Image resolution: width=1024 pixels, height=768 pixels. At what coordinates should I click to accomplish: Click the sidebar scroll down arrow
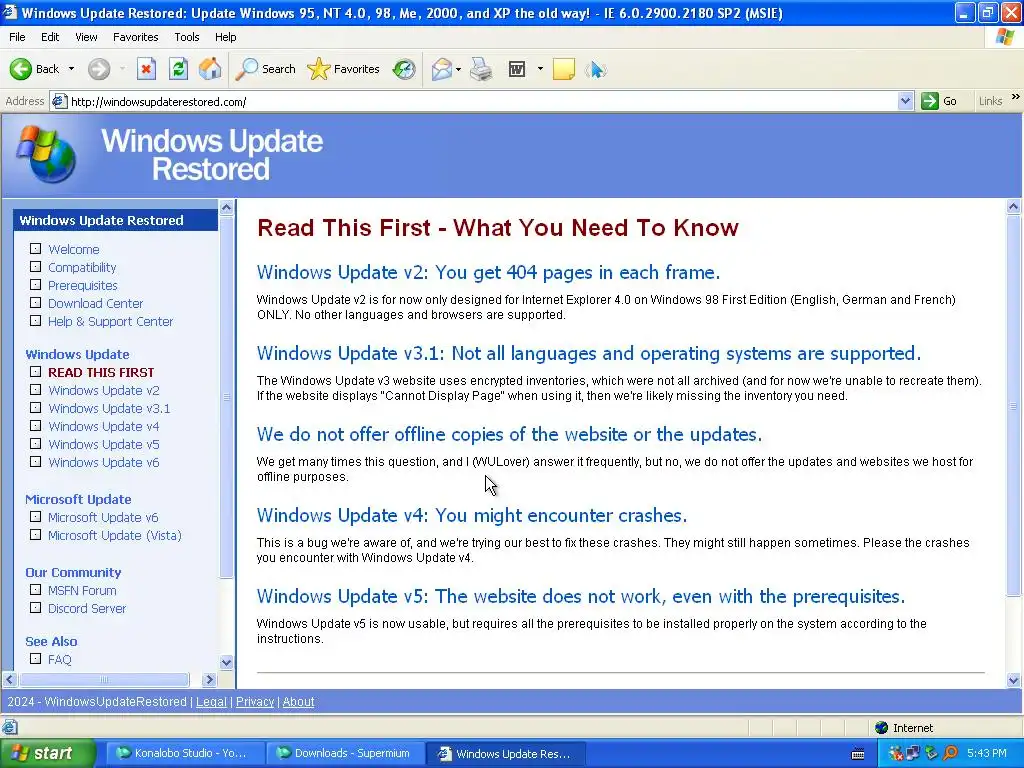click(x=226, y=662)
